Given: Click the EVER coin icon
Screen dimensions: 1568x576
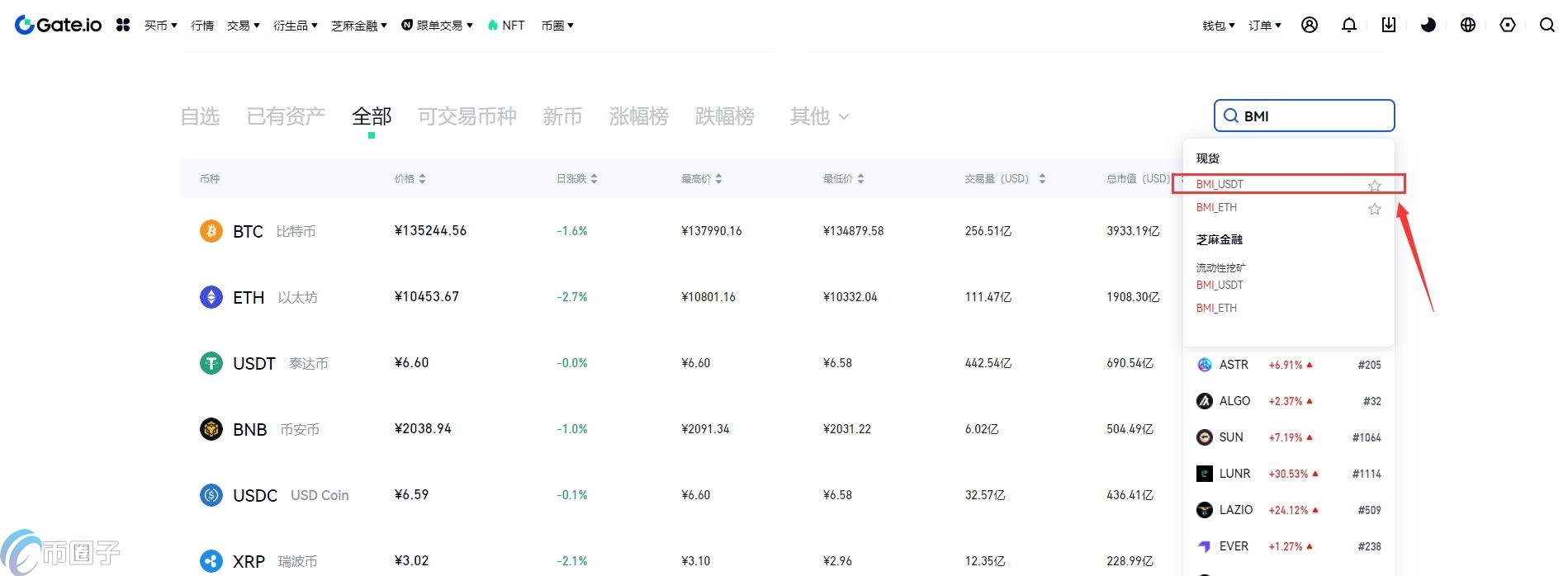Looking at the screenshot, I should coord(1205,546).
